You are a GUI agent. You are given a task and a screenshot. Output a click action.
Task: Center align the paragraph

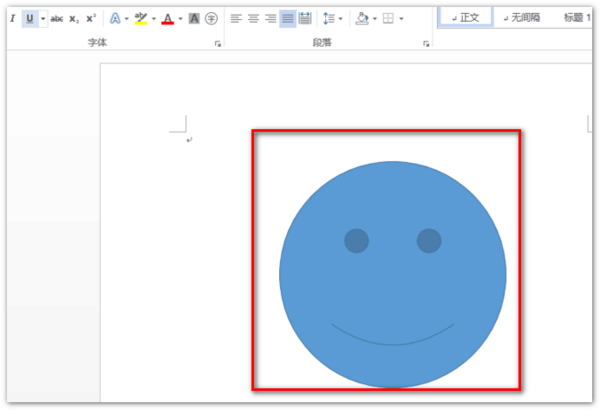click(x=253, y=18)
